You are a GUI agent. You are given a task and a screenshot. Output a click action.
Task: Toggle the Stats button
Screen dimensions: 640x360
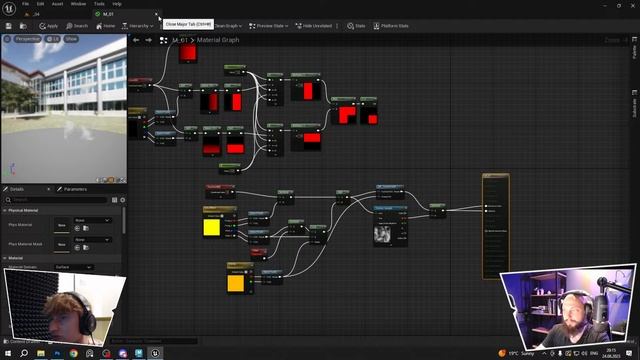[356, 26]
